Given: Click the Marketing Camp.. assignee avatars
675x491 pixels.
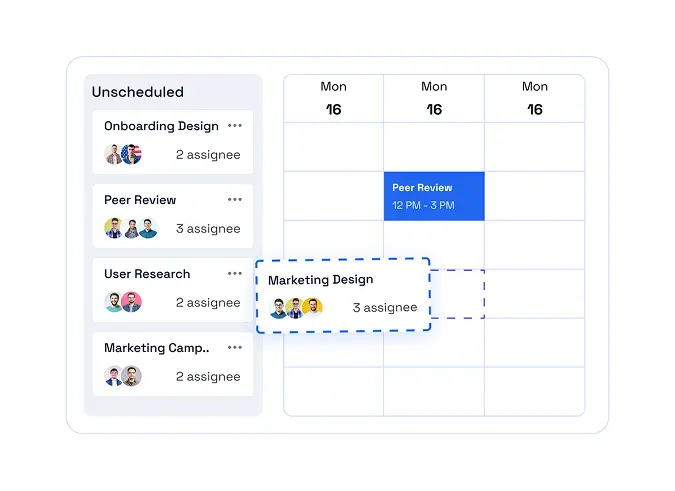Looking at the screenshot, I should click(x=123, y=376).
